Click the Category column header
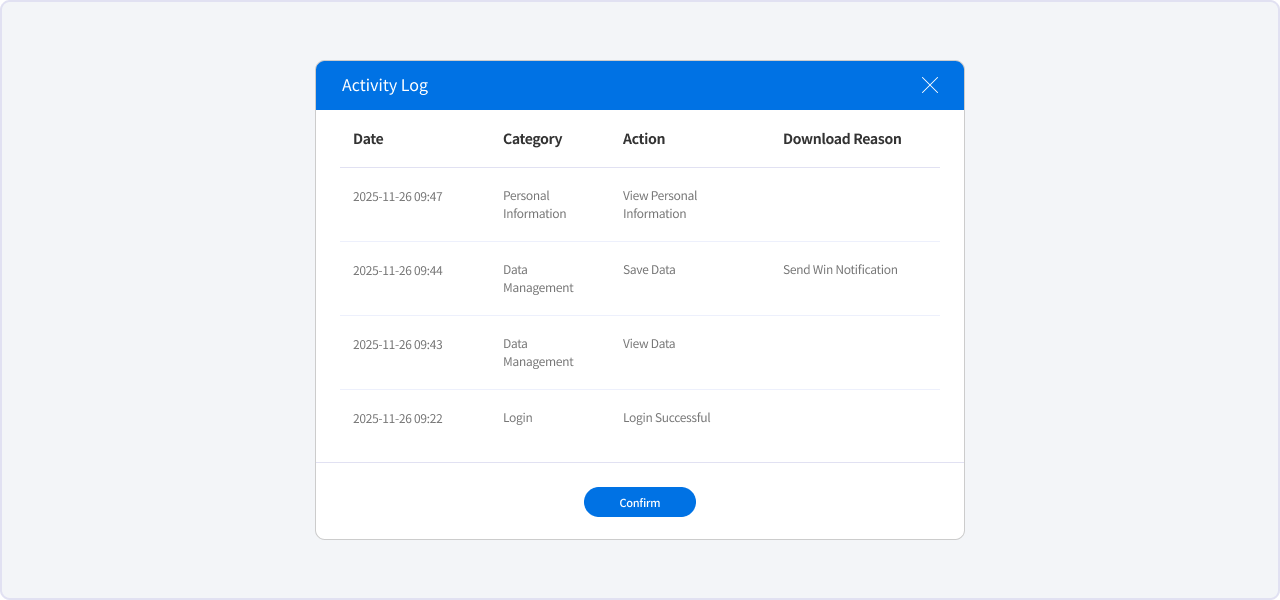 pos(532,139)
